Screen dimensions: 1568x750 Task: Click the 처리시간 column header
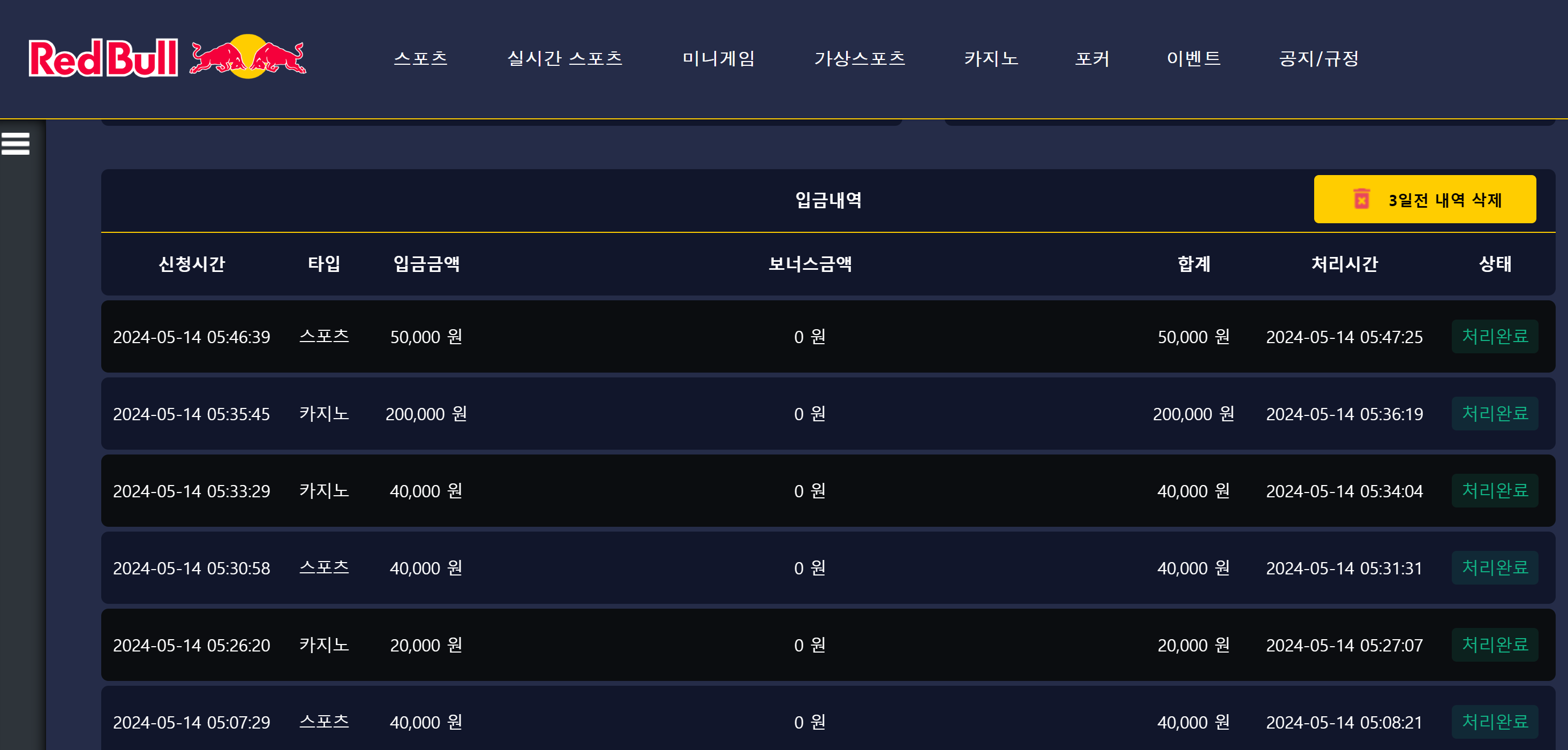coord(1344,264)
